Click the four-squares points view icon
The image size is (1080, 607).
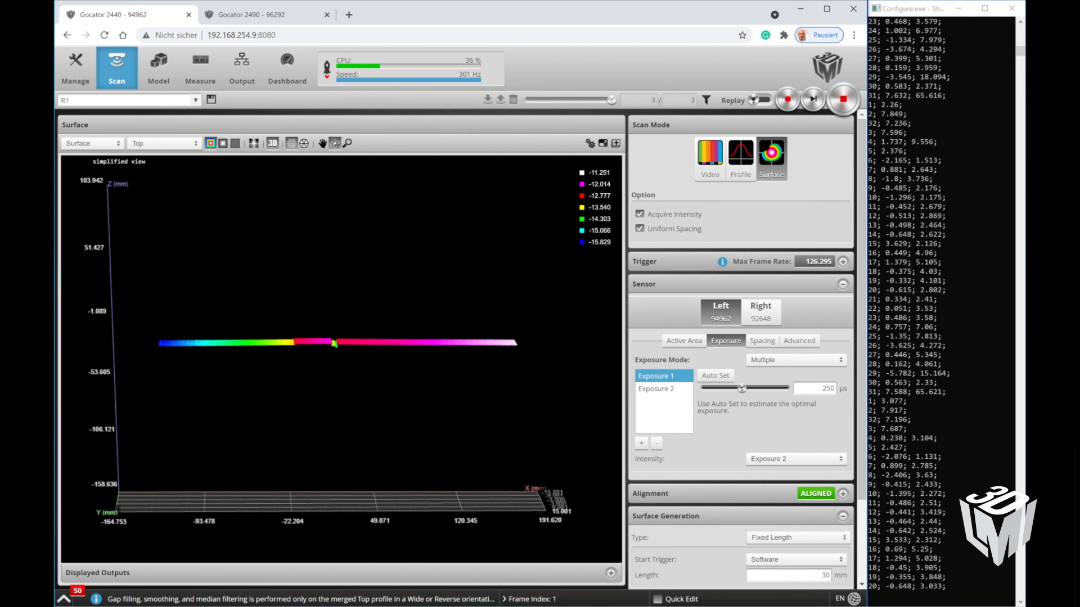(x=254, y=143)
